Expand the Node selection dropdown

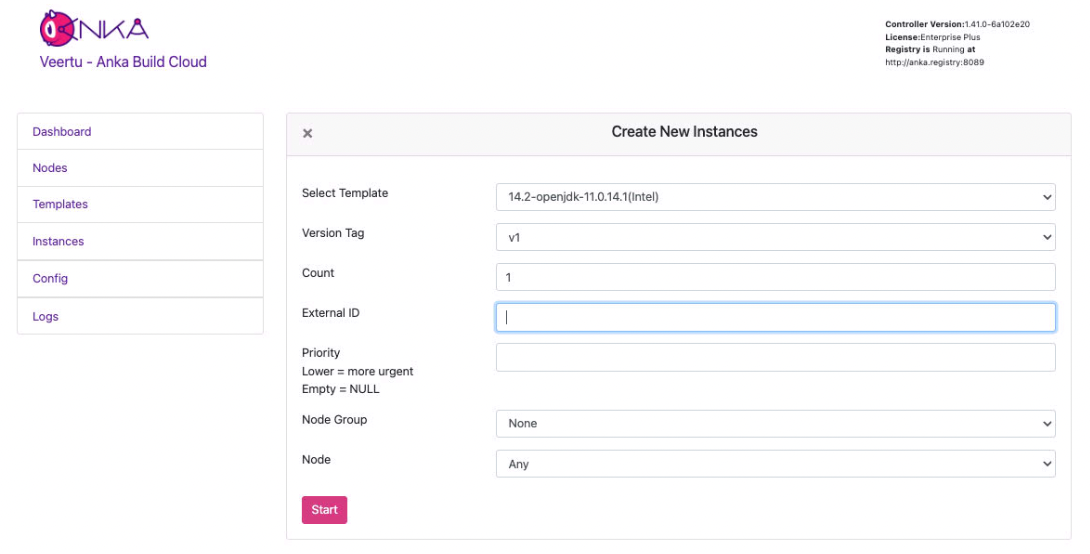click(x=775, y=464)
